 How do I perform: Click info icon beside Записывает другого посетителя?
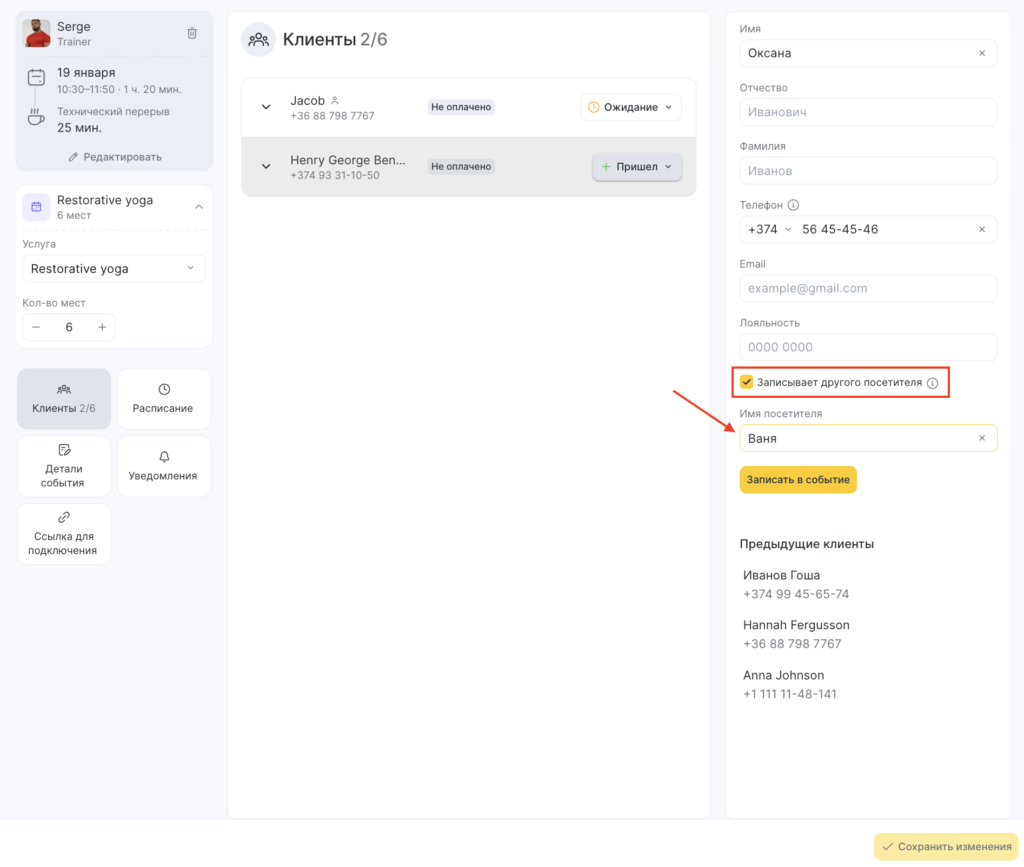click(932, 383)
